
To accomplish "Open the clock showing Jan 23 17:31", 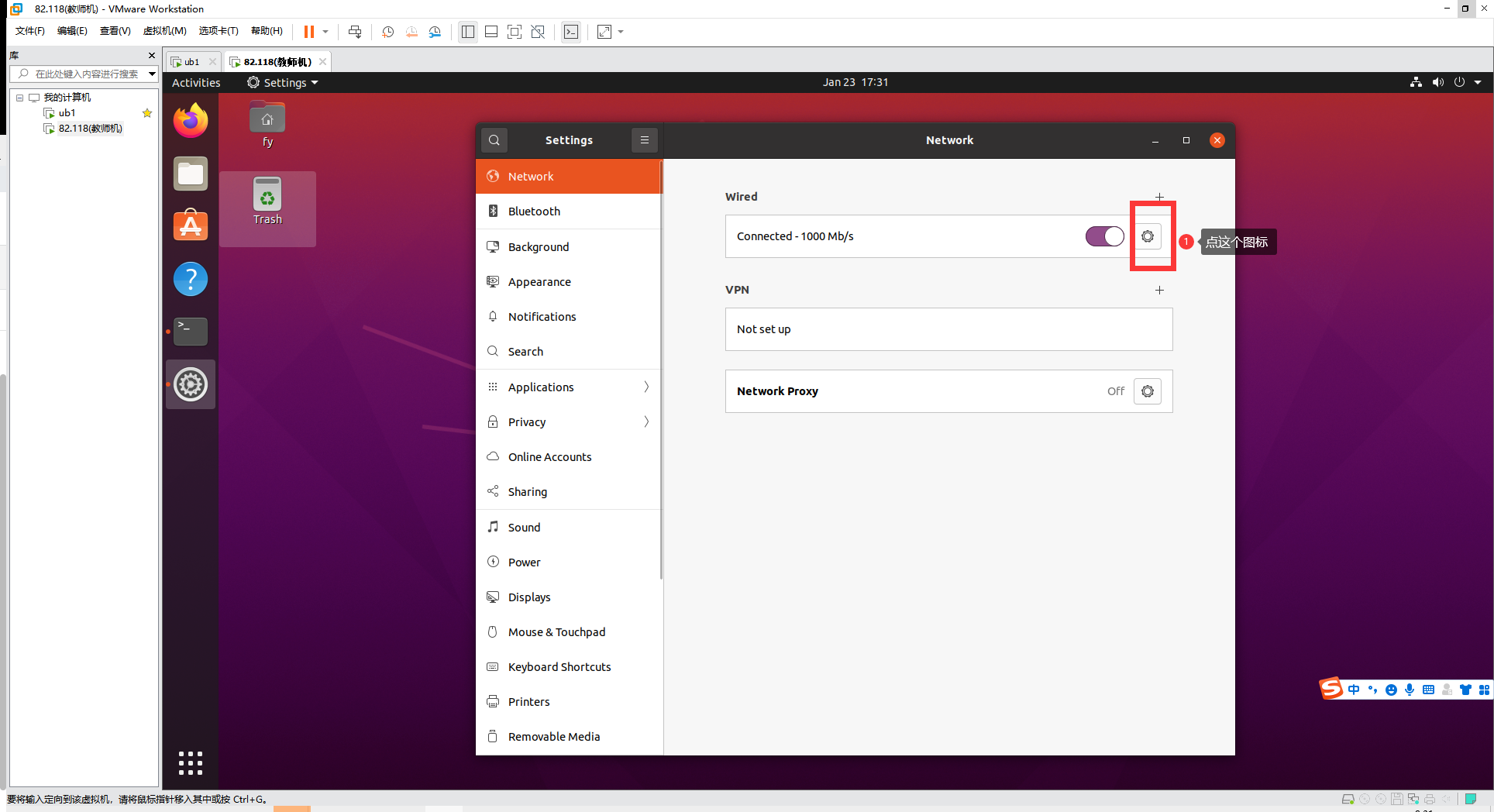I will coord(855,82).
